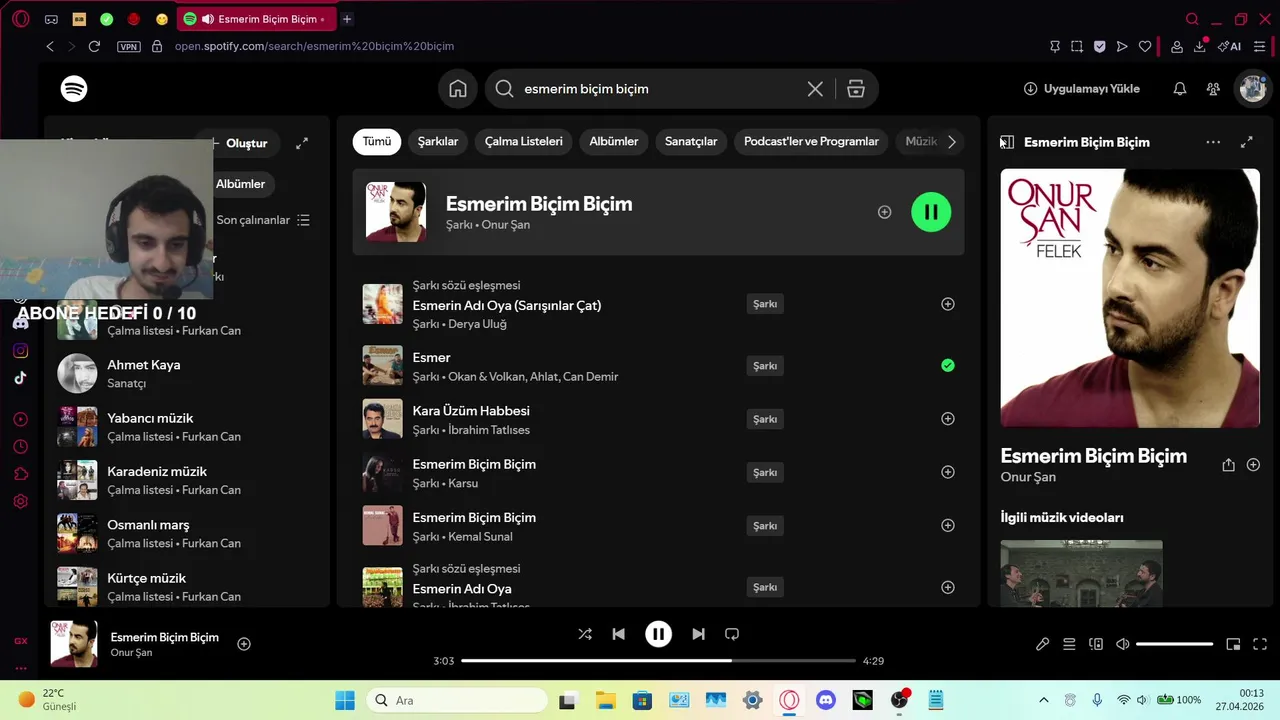1280x720 pixels.
Task: Pause top result with green button
Action: click(x=931, y=212)
